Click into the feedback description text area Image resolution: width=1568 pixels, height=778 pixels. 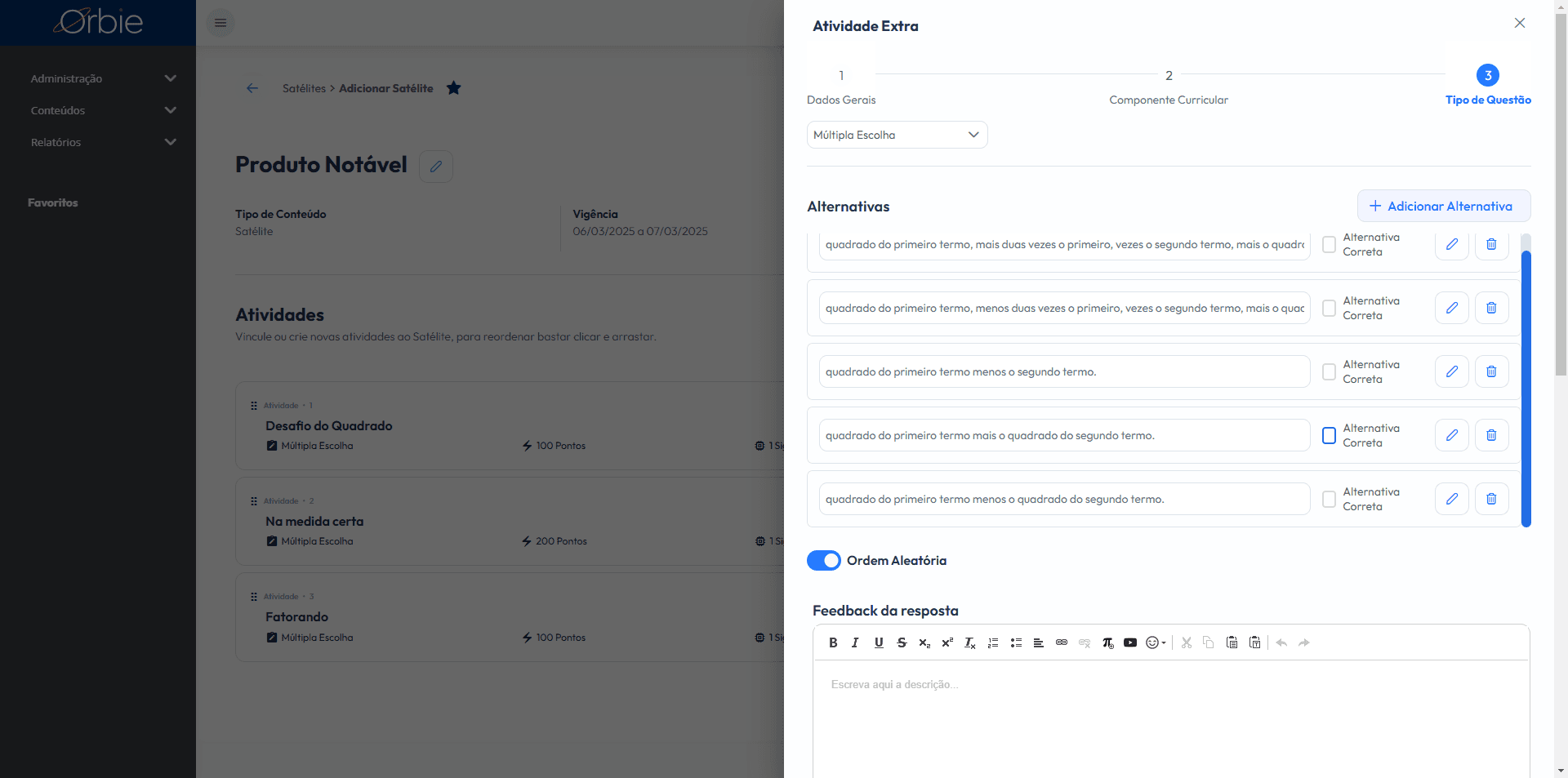coord(1171,718)
